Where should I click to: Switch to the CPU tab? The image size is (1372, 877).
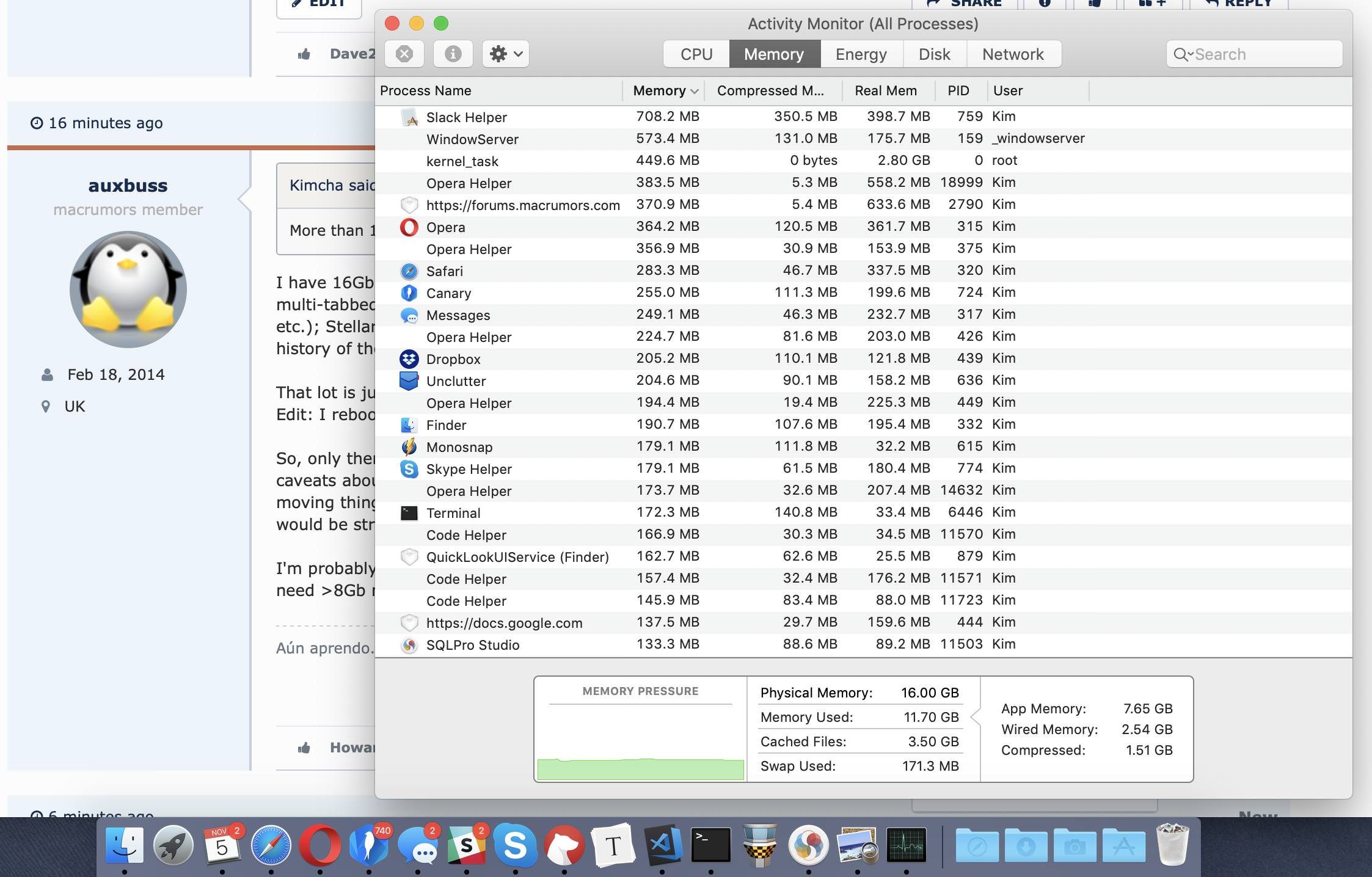tap(696, 54)
